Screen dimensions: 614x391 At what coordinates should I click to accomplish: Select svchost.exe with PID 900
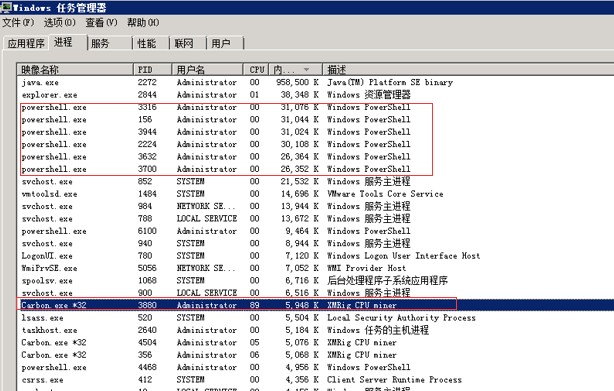[x=315, y=293]
